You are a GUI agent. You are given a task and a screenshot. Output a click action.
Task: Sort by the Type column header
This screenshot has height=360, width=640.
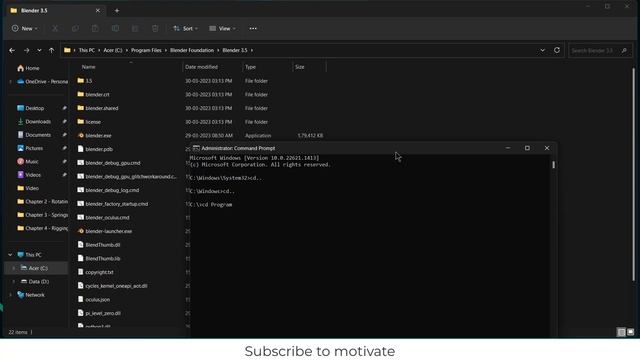click(x=250, y=67)
